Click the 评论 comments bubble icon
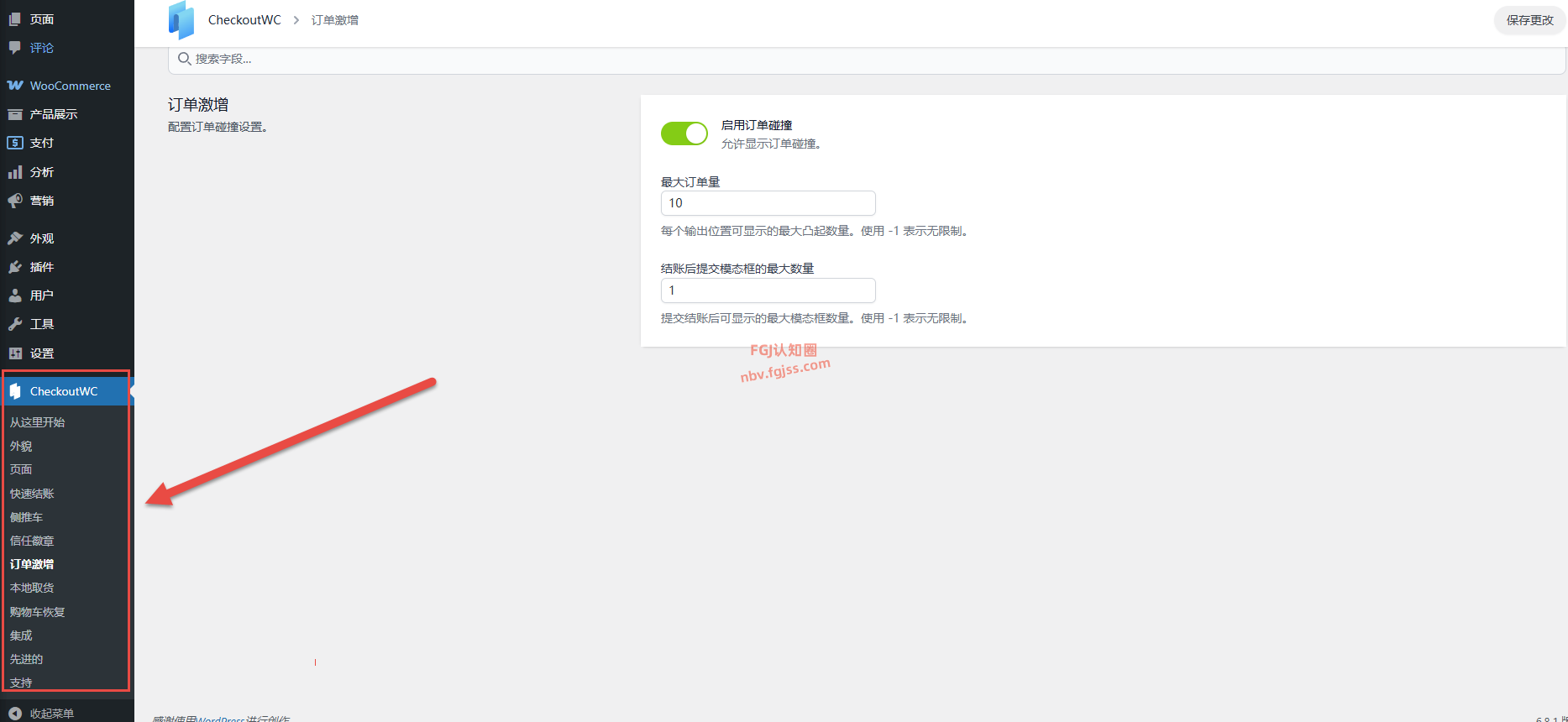This screenshot has height=722, width=1568. point(15,48)
